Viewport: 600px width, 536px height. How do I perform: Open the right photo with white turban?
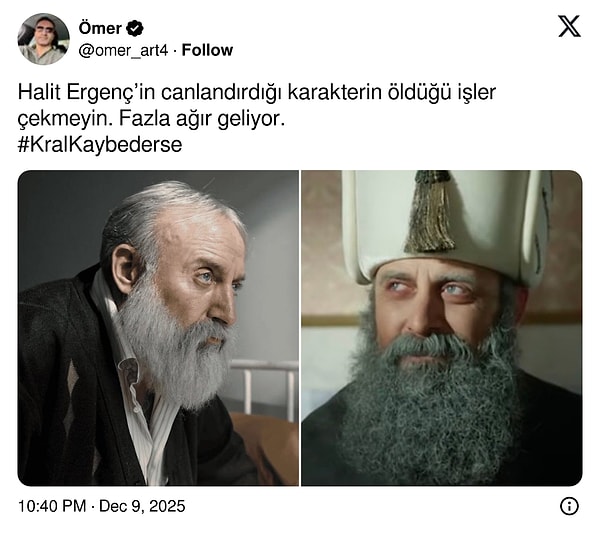coord(442,328)
